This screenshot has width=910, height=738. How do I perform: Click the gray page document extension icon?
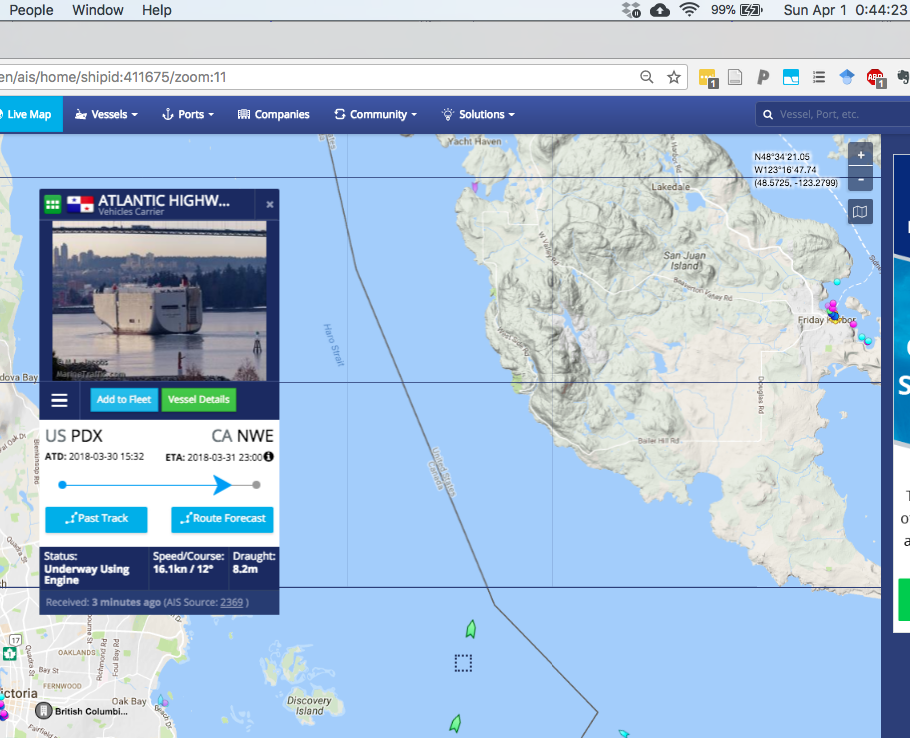[735, 77]
